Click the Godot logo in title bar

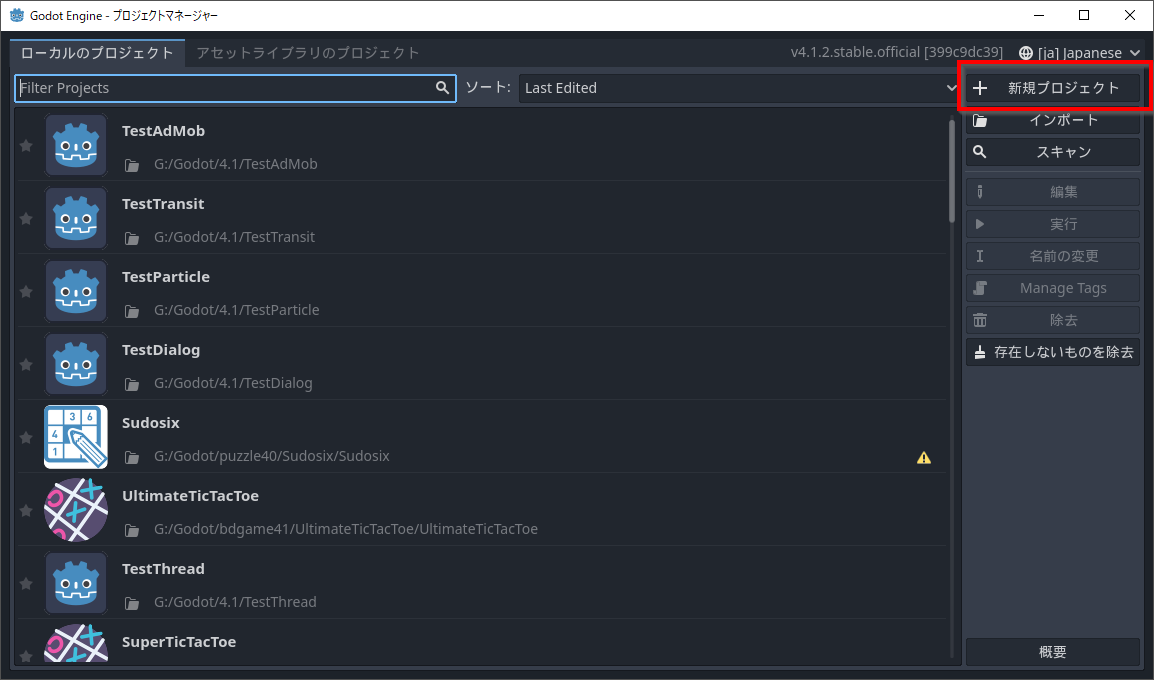[16, 15]
